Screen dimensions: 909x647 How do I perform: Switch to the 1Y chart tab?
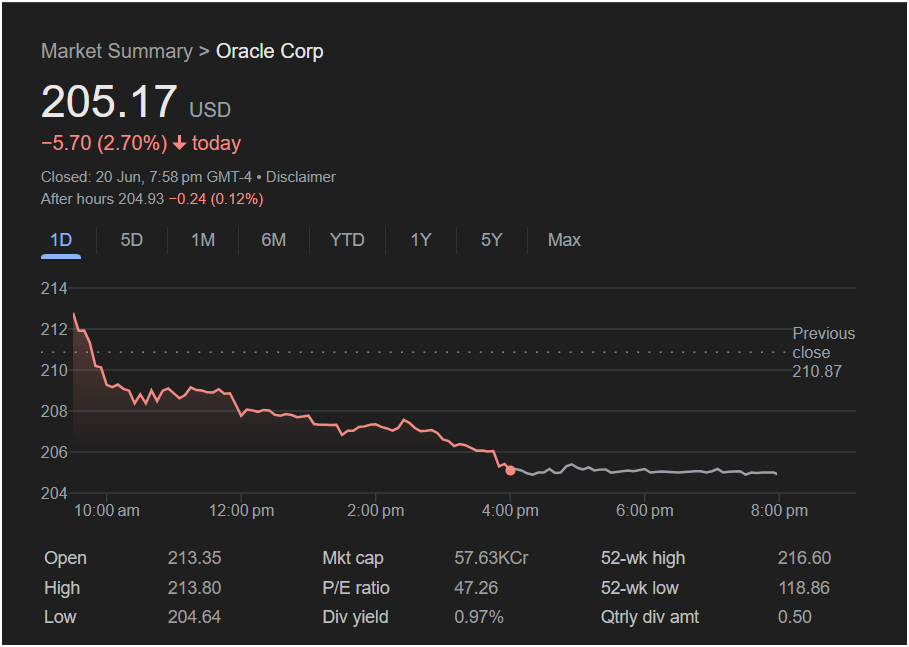point(421,240)
